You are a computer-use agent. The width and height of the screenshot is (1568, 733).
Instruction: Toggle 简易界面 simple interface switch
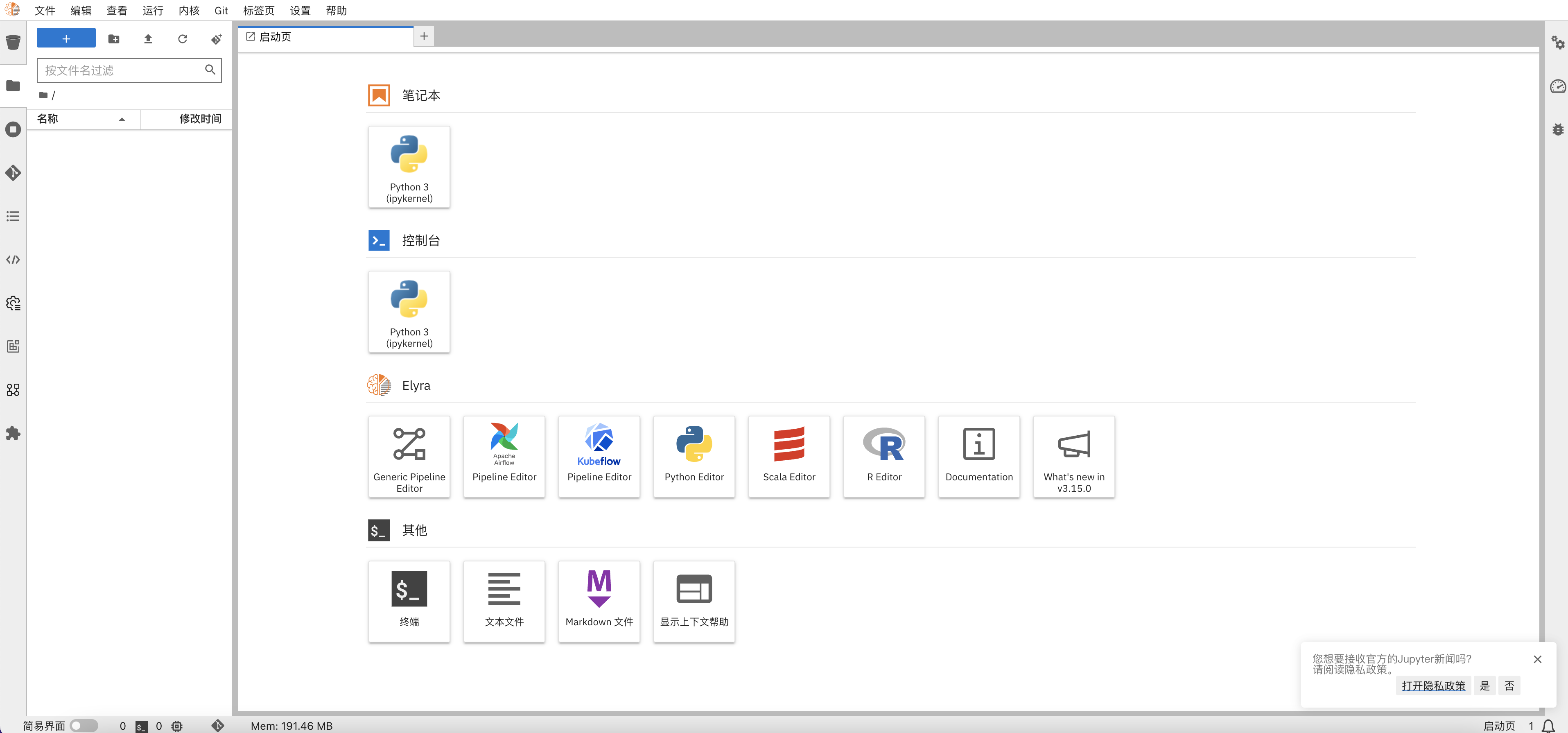[84, 726]
